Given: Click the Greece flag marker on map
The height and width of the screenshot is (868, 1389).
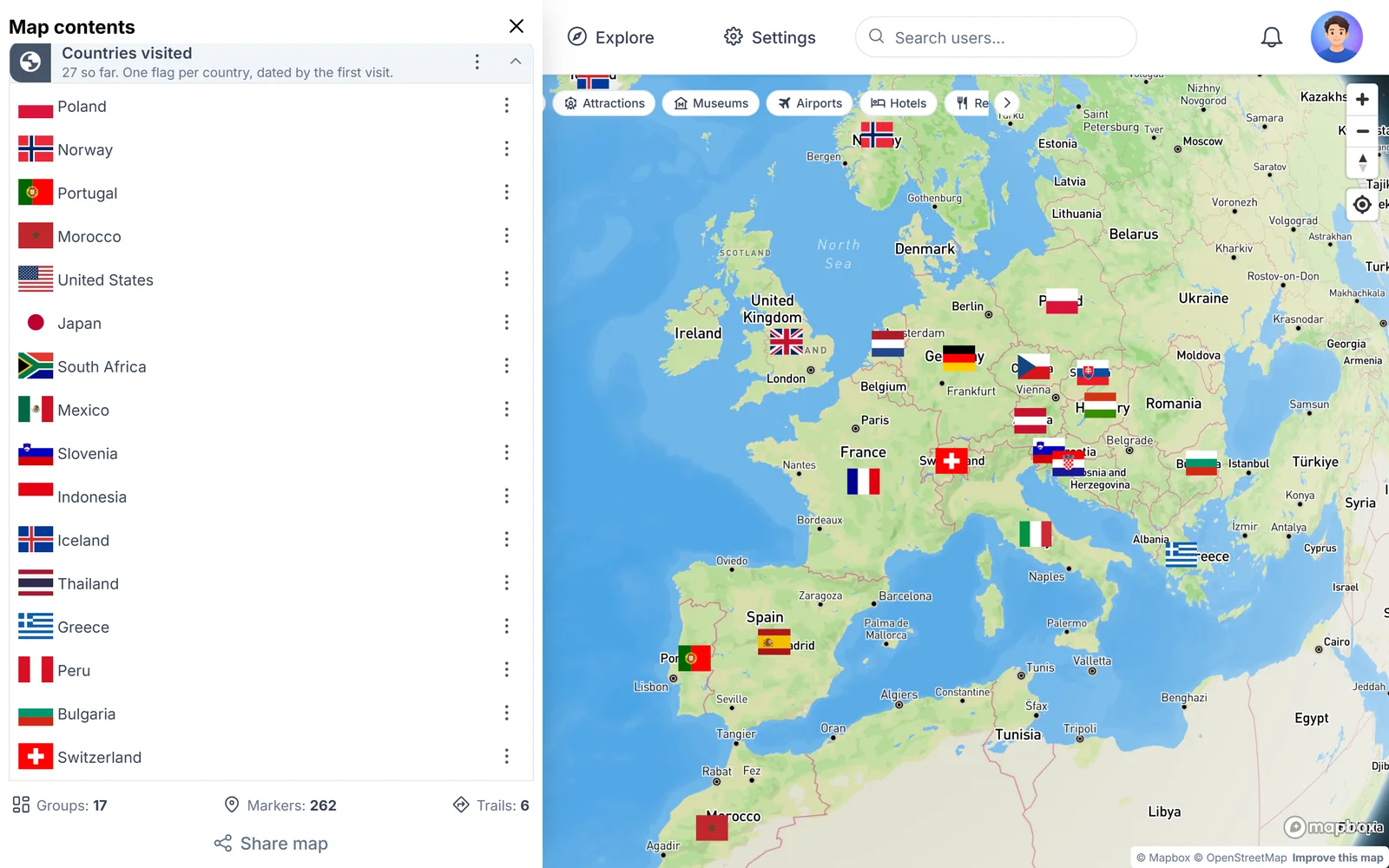Looking at the screenshot, I should click(x=1182, y=554).
